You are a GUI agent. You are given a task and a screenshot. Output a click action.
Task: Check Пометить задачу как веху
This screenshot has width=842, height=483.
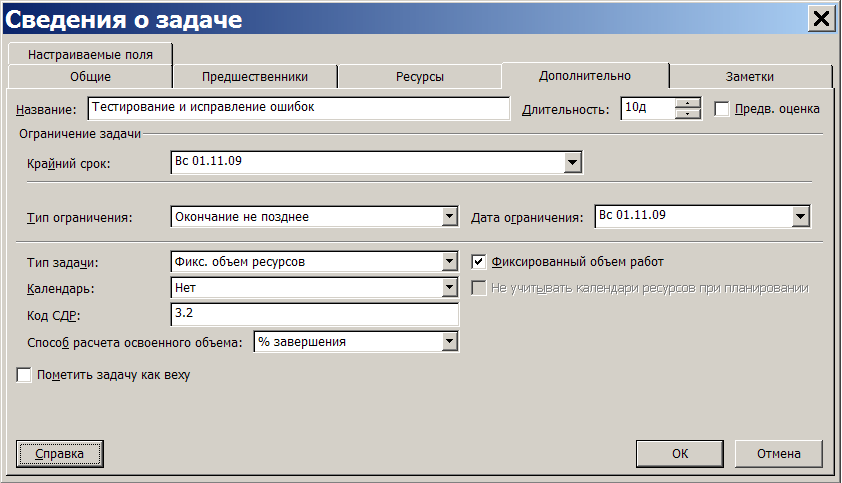24,374
